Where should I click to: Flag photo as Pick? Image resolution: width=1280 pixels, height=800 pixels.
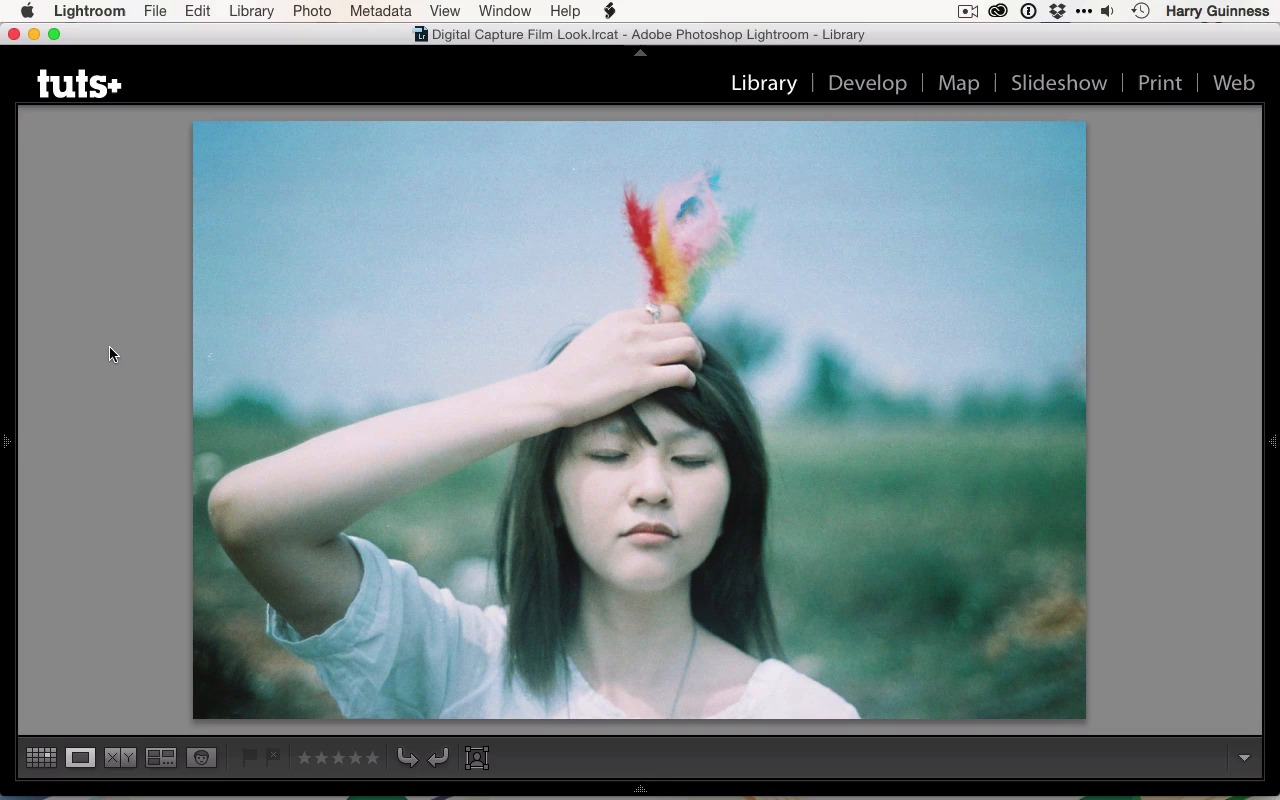250,758
